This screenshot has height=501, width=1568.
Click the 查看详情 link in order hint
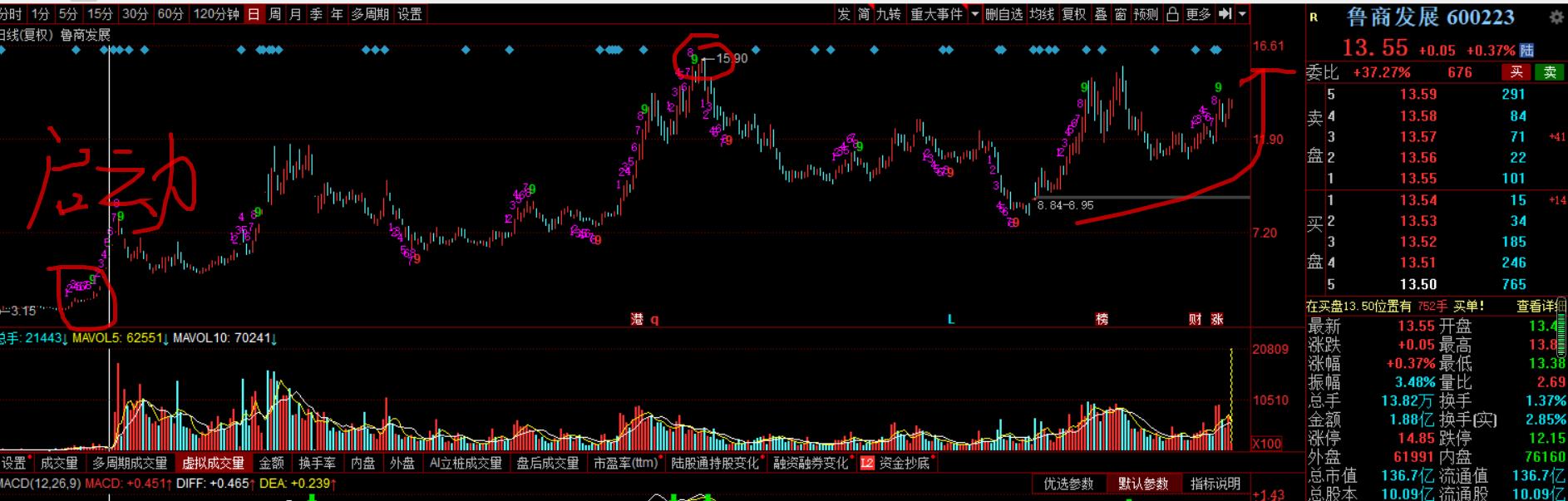click(x=1542, y=306)
